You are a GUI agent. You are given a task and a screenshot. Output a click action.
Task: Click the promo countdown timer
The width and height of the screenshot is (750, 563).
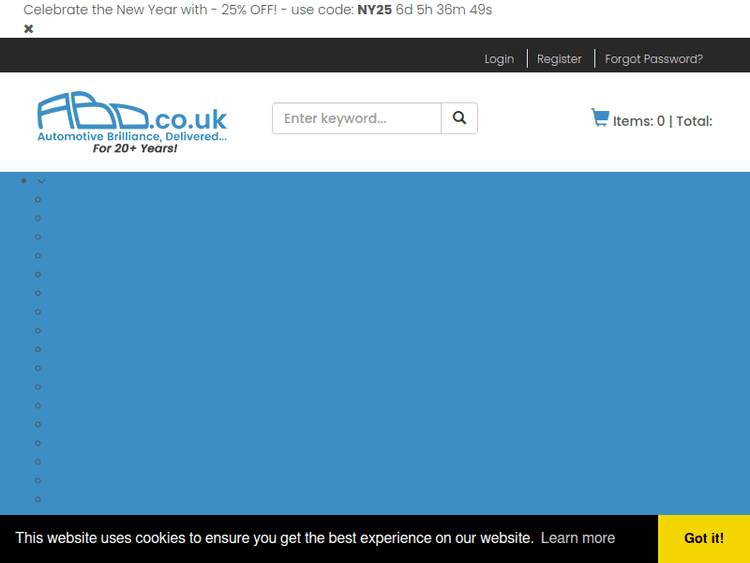pyautogui.click(x=444, y=10)
